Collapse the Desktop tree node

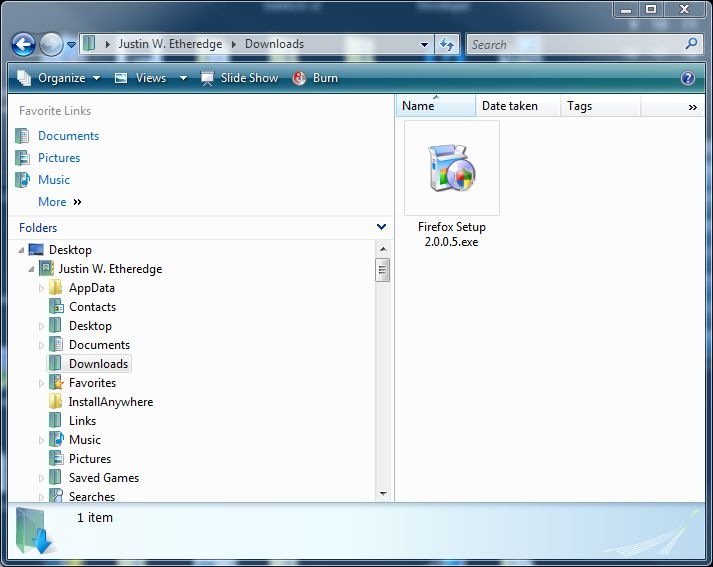pos(21,250)
